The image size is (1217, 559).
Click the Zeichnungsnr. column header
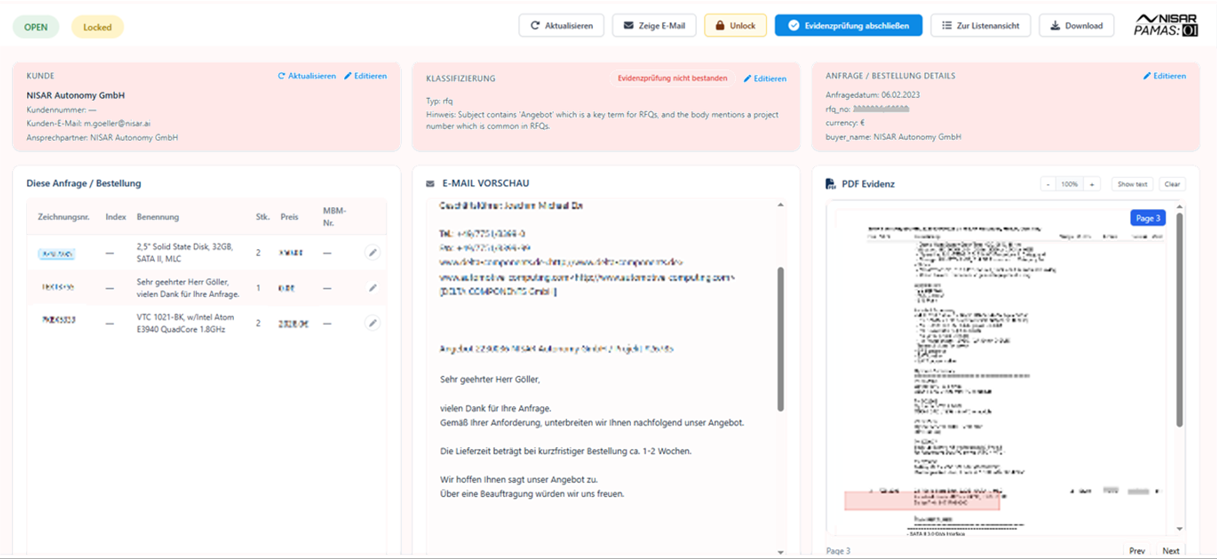coord(64,217)
